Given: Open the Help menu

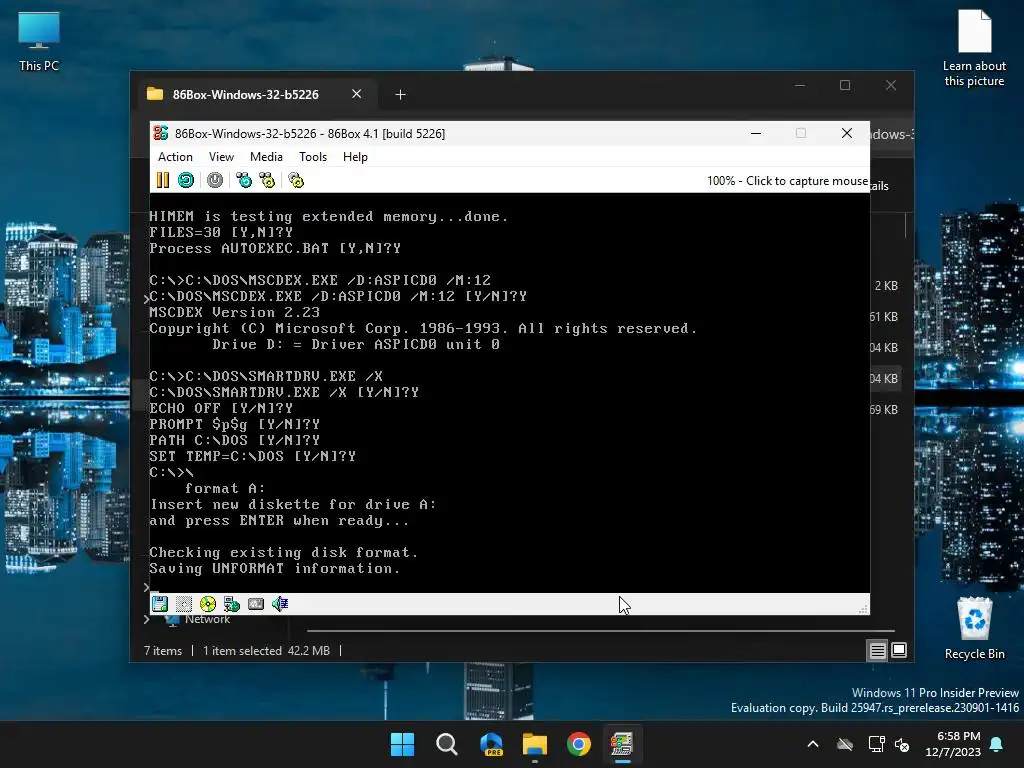Looking at the screenshot, I should coord(355,157).
